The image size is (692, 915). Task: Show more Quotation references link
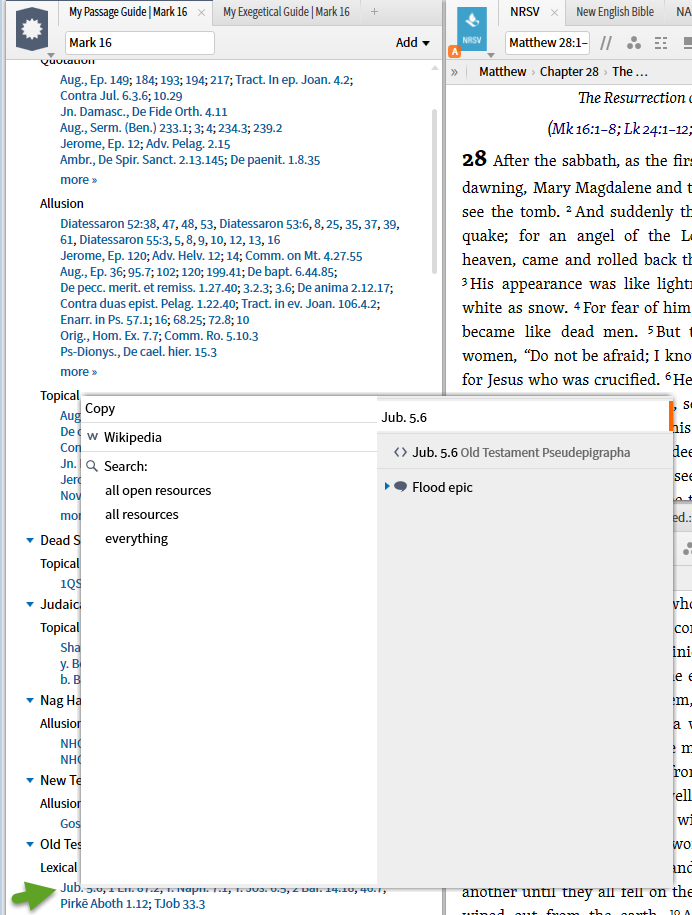click(x=79, y=180)
